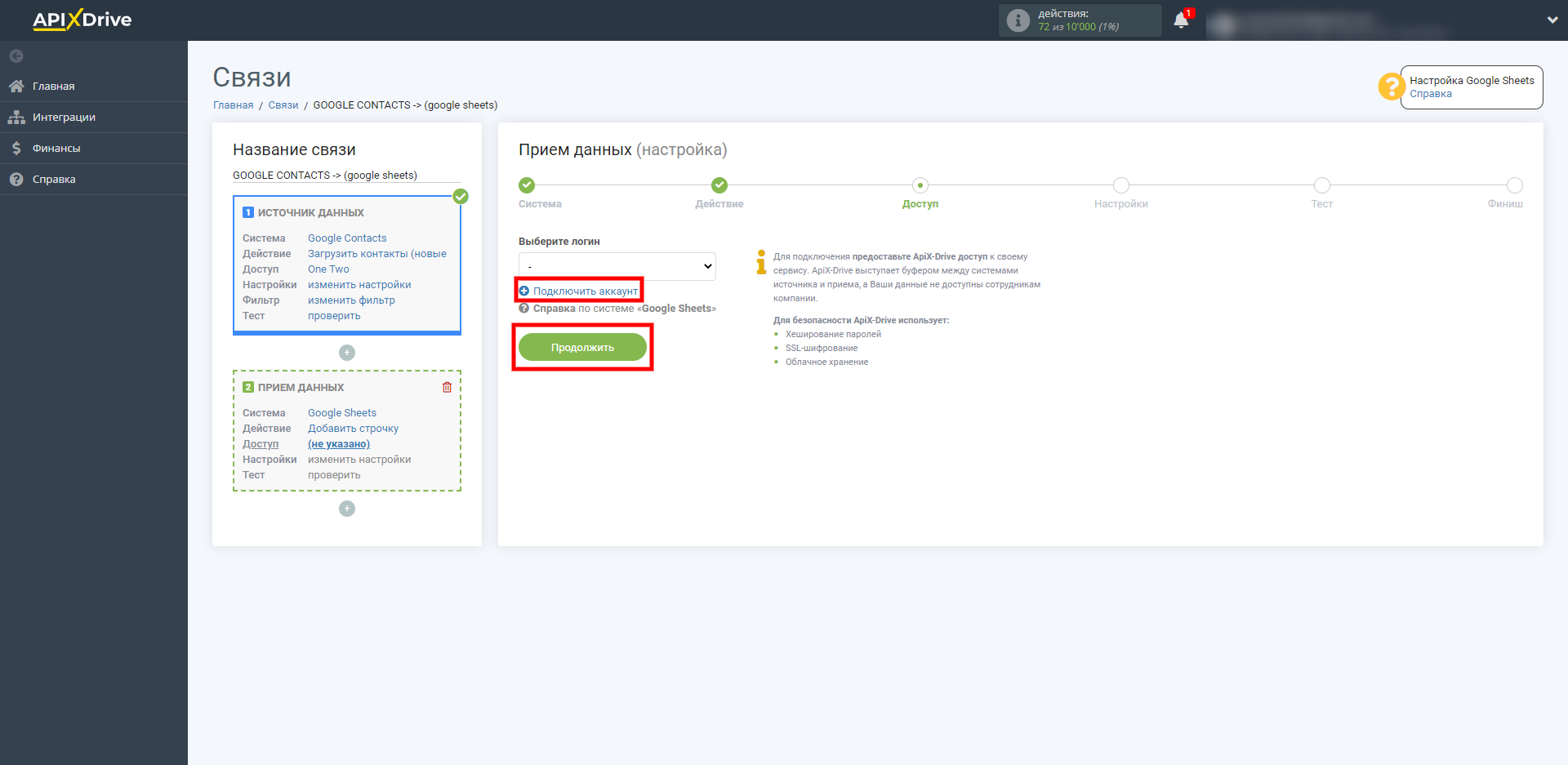Click the Продолжить button

click(x=582, y=347)
